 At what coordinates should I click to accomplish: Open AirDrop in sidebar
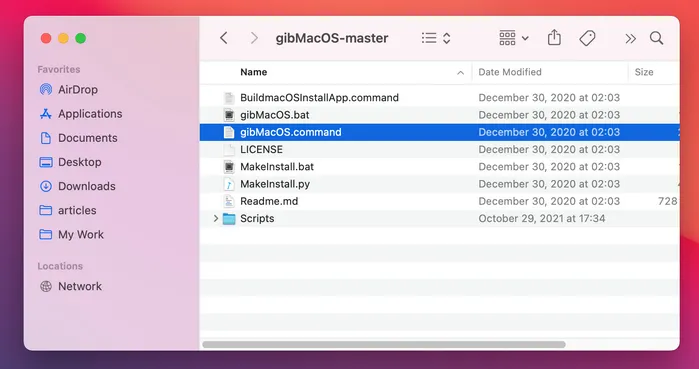tap(69, 90)
